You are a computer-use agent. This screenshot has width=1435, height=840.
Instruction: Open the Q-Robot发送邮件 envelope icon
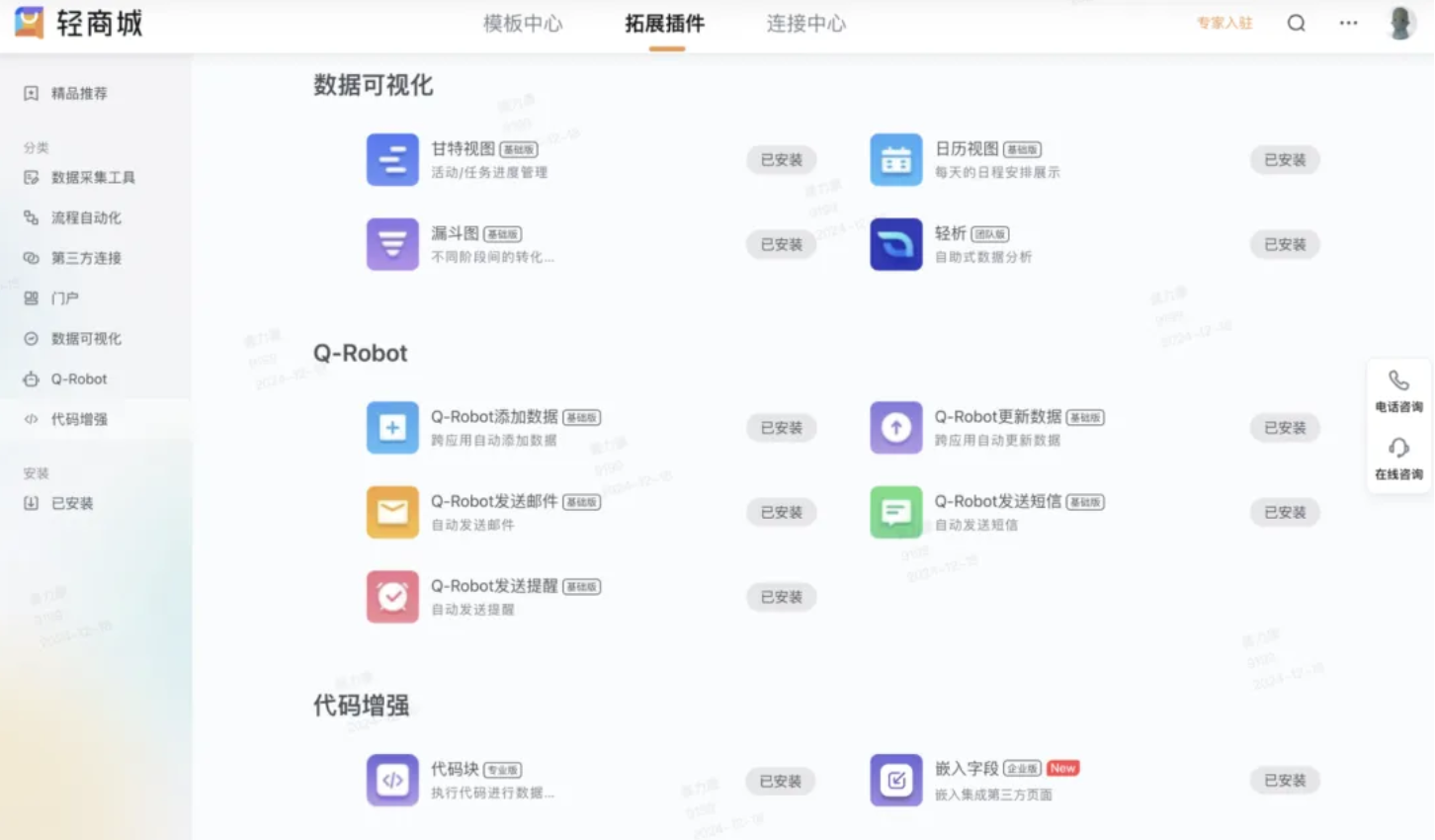(392, 512)
